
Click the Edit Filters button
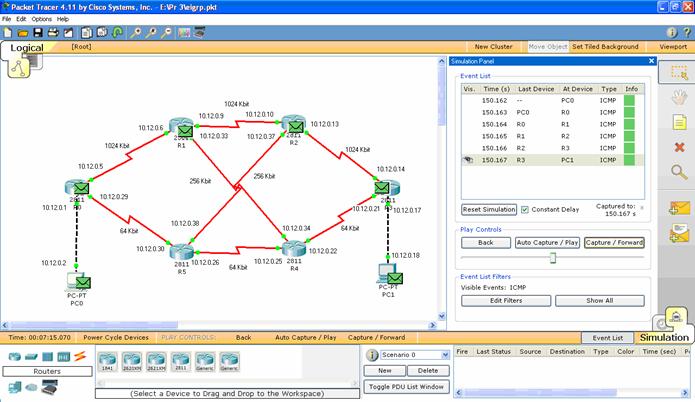pos(507,300)
